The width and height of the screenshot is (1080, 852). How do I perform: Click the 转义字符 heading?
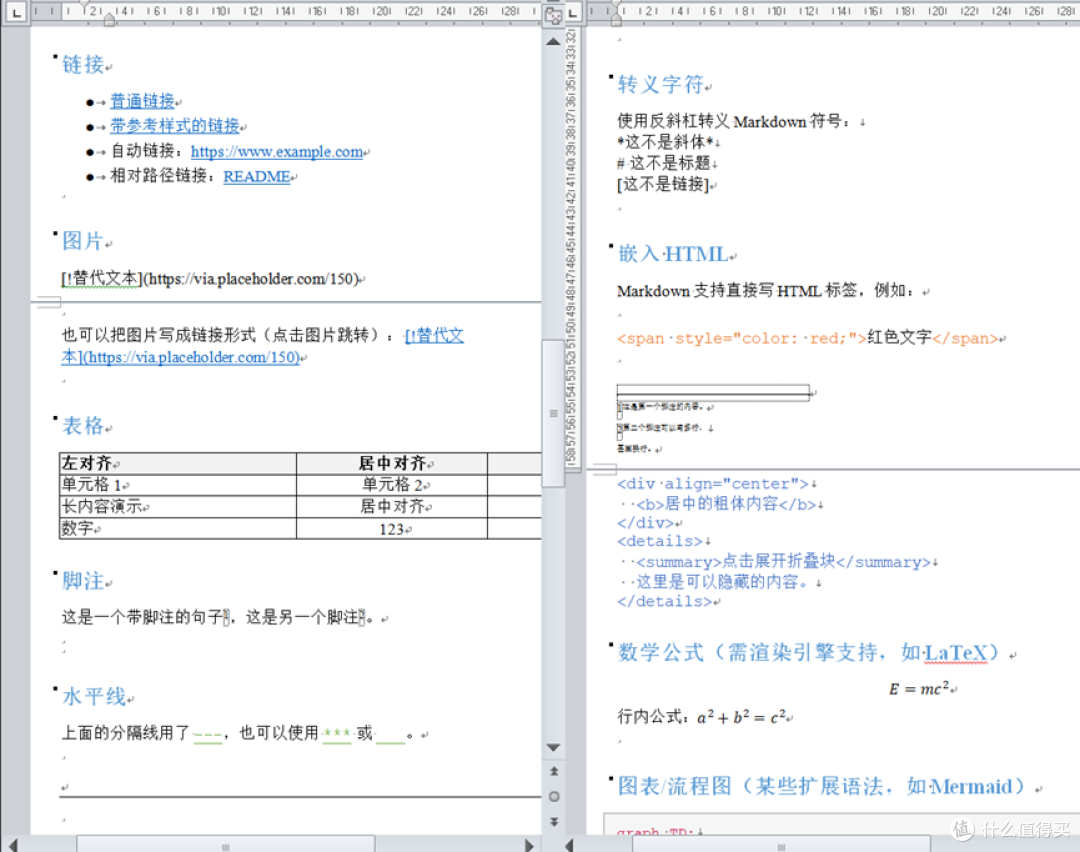pyautogui.click(x=661, y=84)
